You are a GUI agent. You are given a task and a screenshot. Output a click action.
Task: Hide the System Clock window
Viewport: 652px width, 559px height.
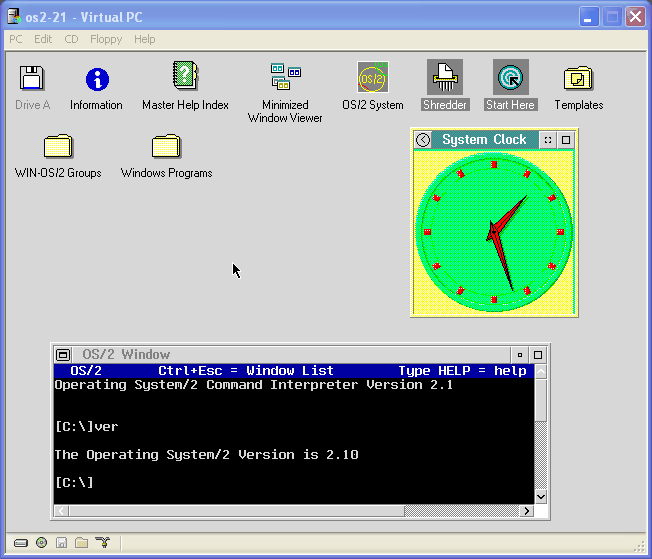coord(548,140)
